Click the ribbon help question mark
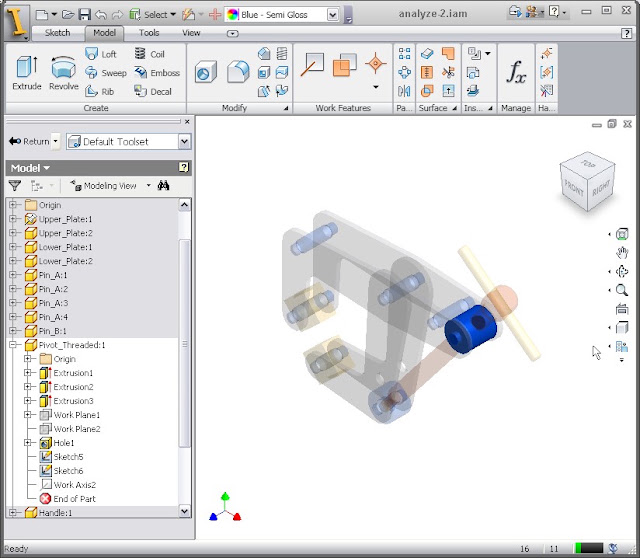 click(x=626, y=33)
